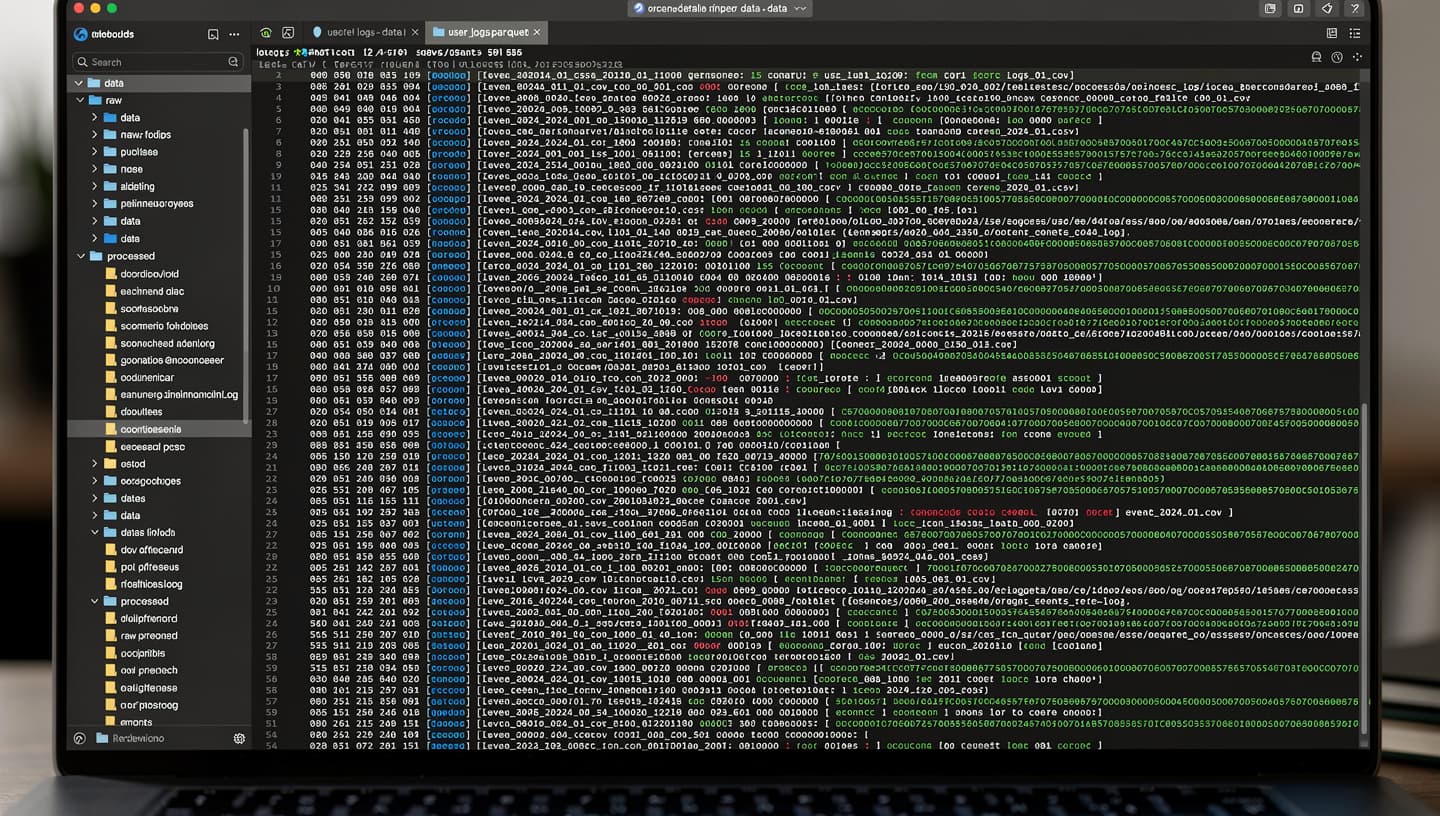Screen dimensions: 1440x816
Task: Close the user_logs.parquet tab
Action: click(x=537, y=33)
